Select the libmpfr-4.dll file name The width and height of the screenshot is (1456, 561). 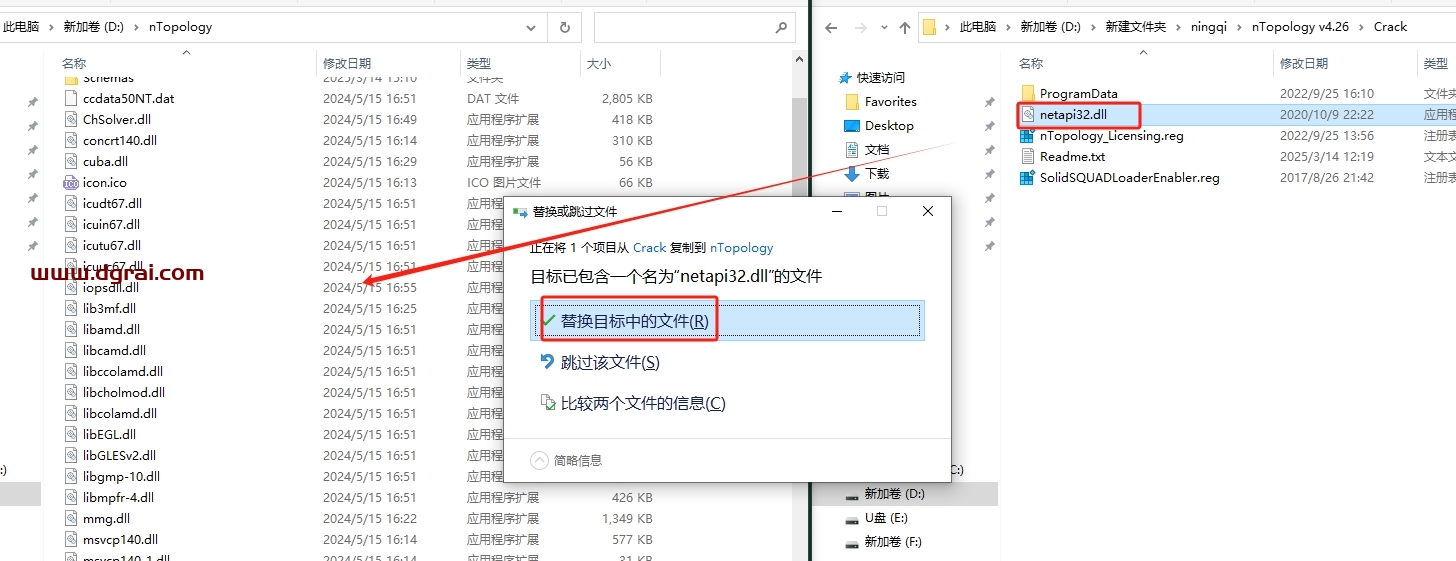tap(118, 497)
